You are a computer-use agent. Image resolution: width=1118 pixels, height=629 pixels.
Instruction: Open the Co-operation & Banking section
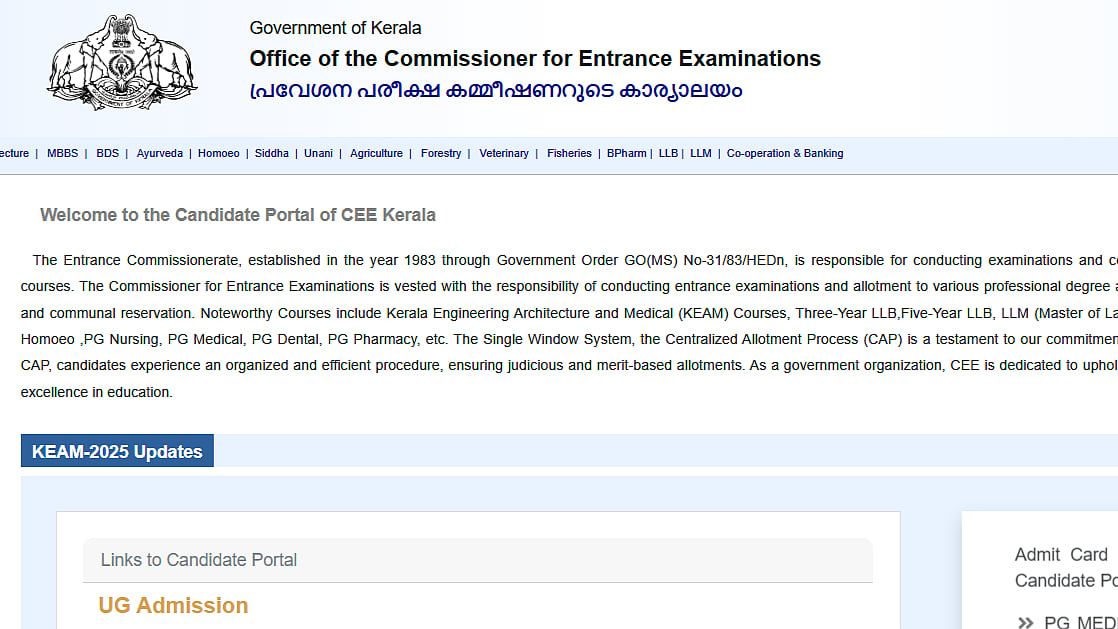pyautogui.click(x=785, y=153)
